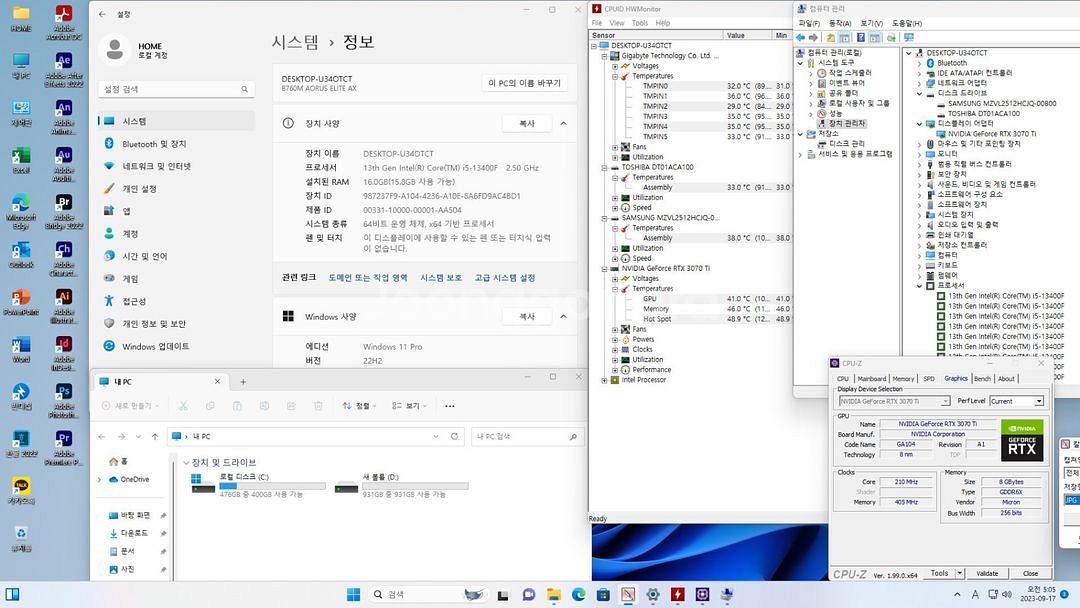
Task: Select 장치 관리자 in Computer Management tree
Action: (847, 123)
